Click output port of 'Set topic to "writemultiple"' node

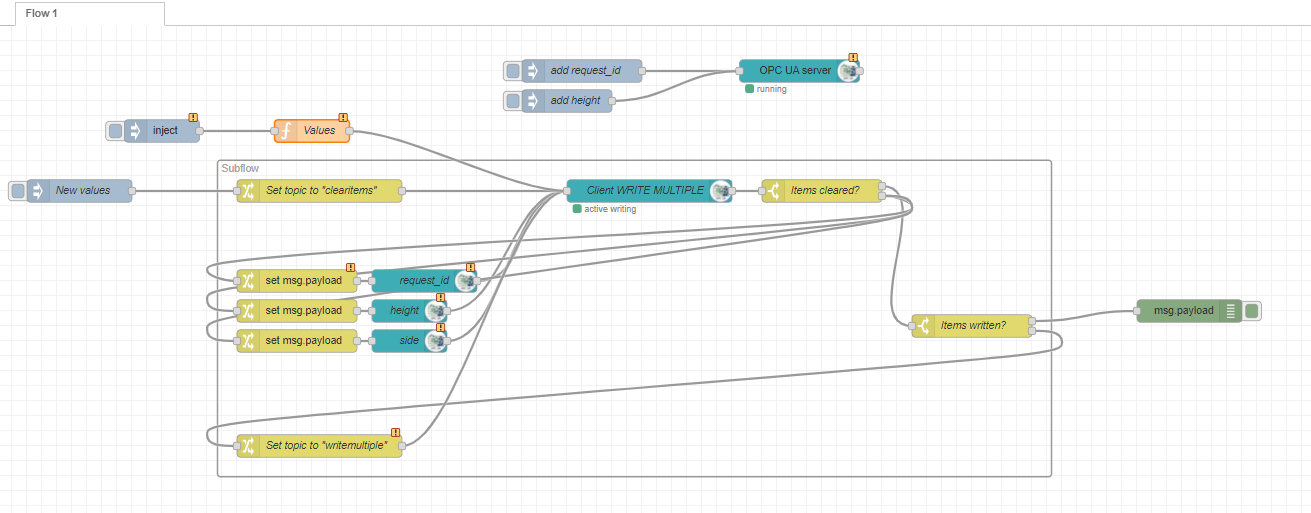pos(402,446)
